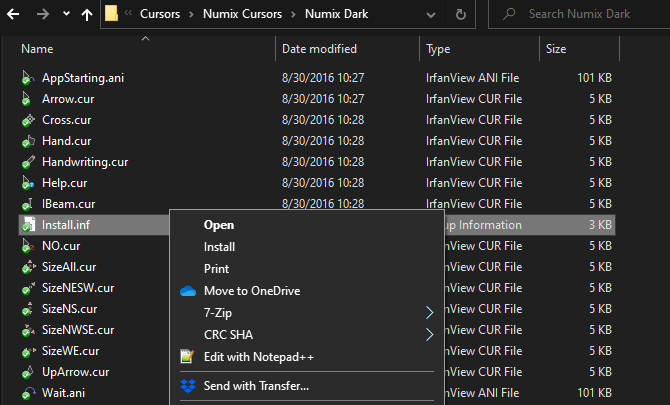The height and width of the screenshot is (405, 670).
Task: Open the CRC SHA submenu
Action: pos(307,335)
